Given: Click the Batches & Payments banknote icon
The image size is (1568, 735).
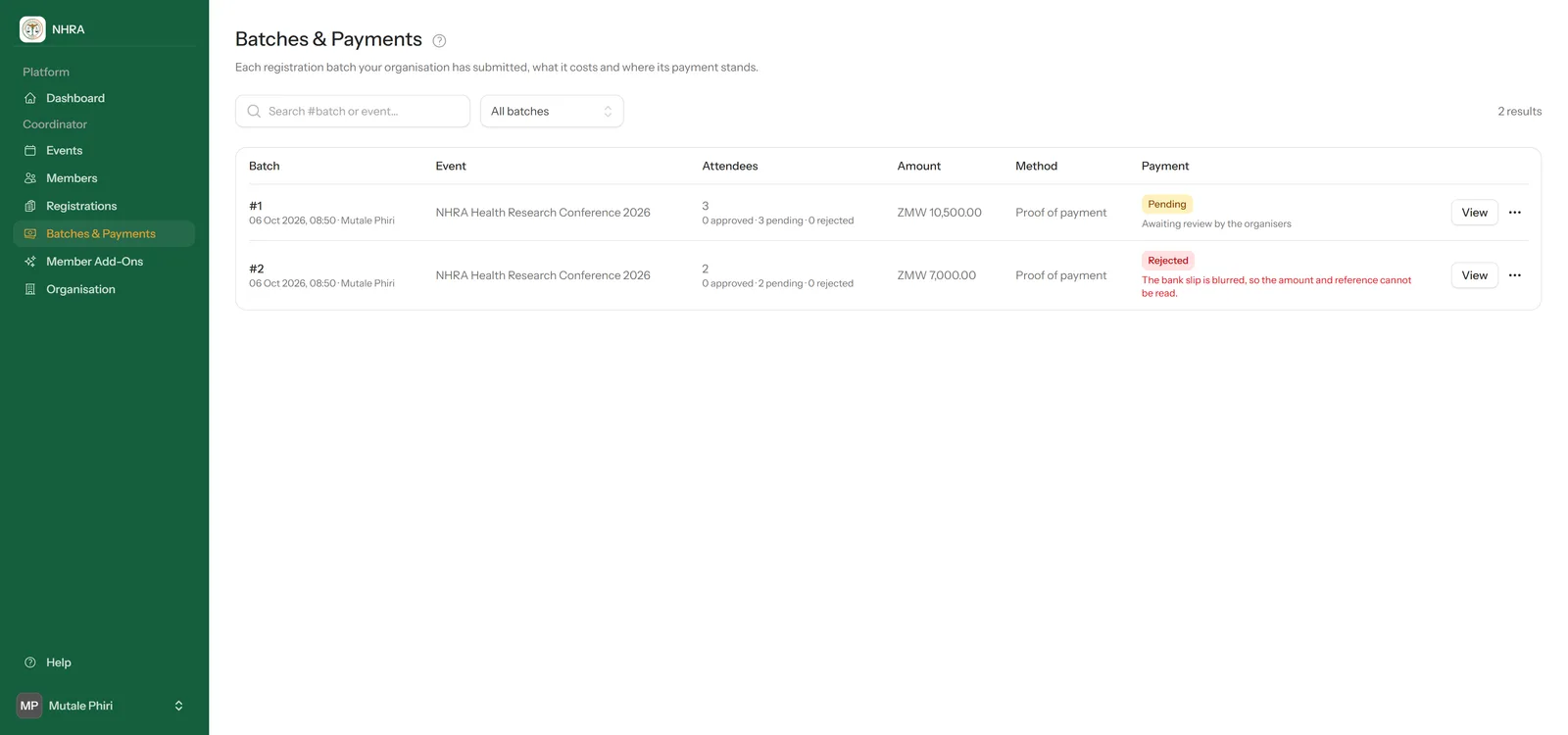Looking at the screenshot, I should pos(30,233).
